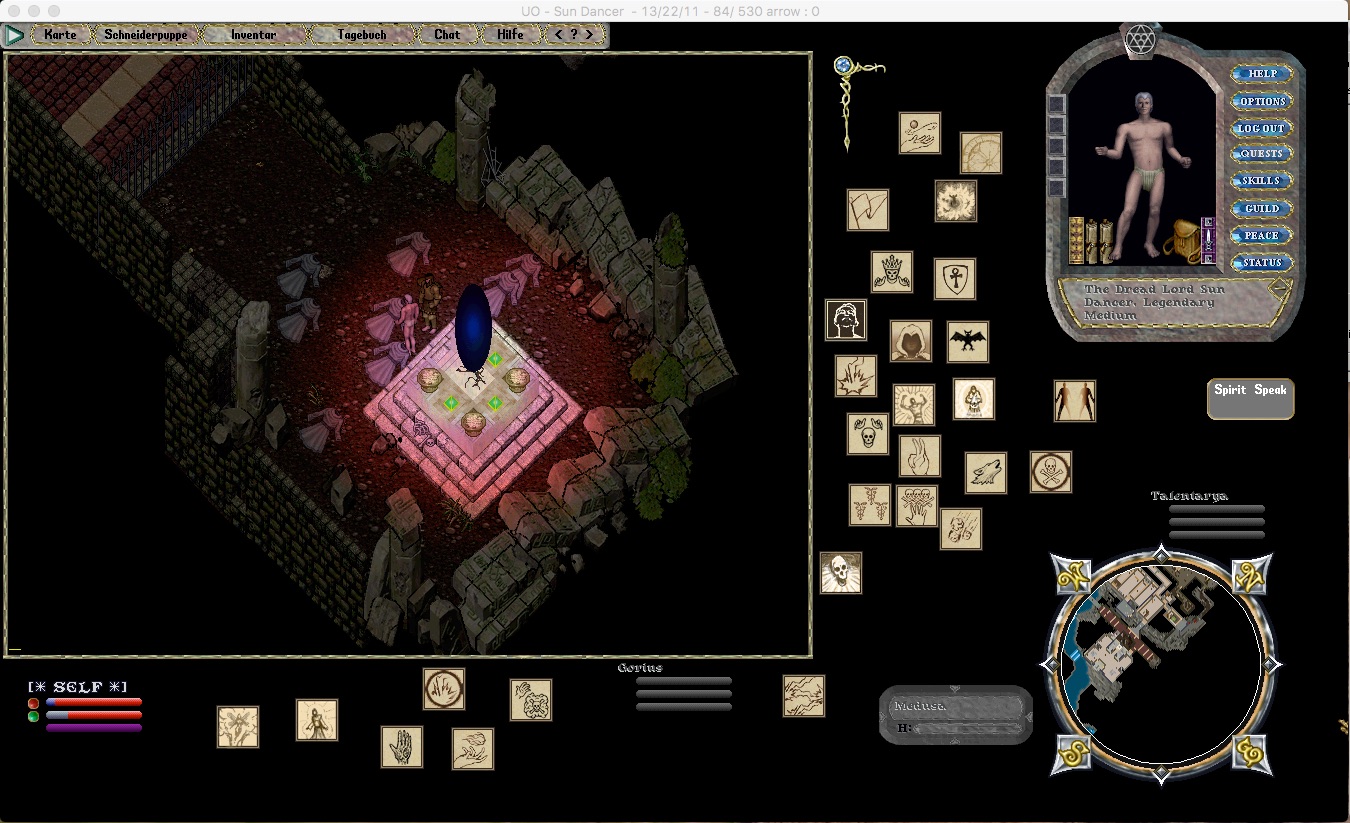The width and height of the screenshot is (1350, 823).
Task: Cast the hand and lion face icon
Action: tap(531, 700)
